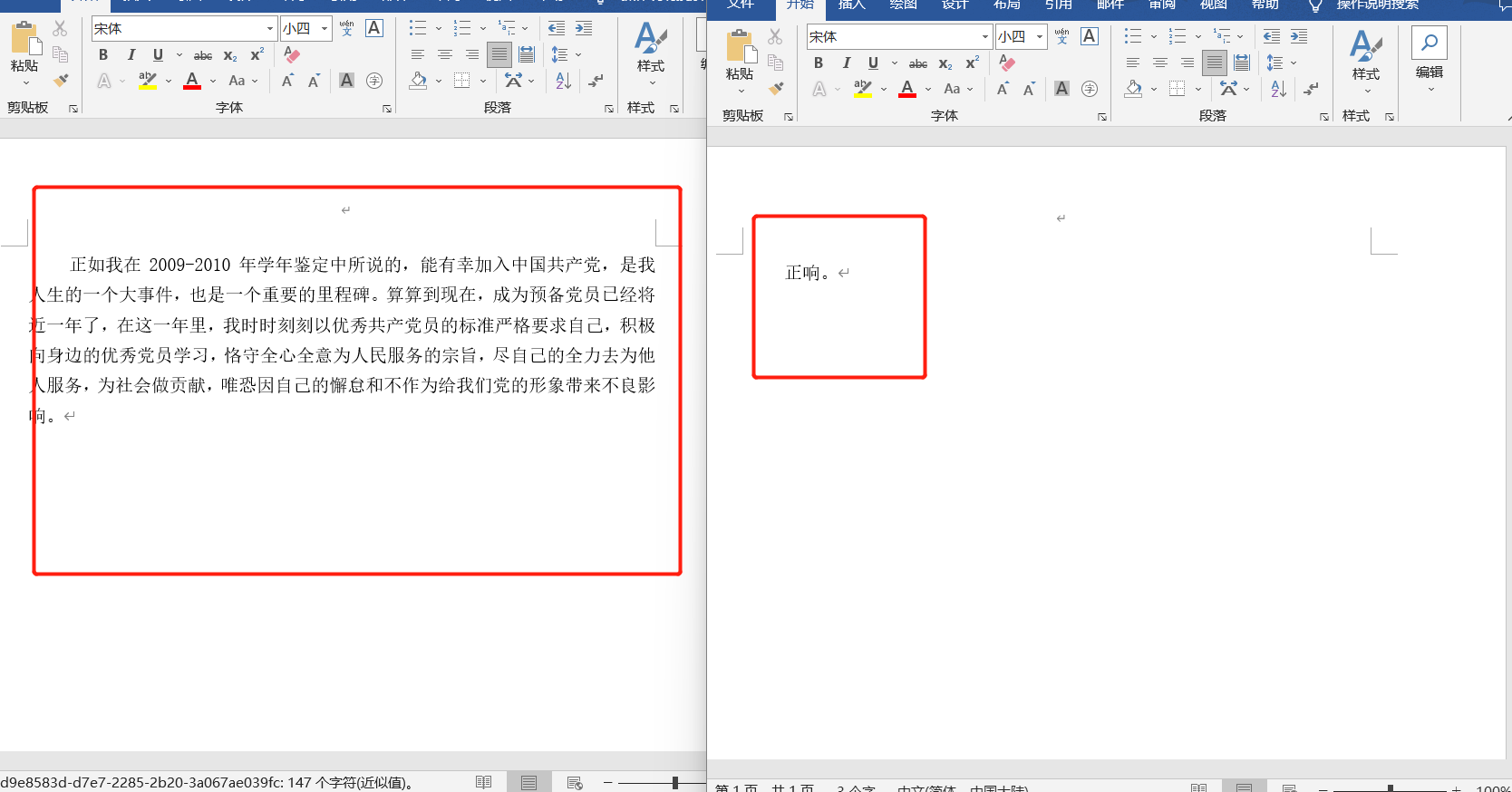
Task: Toggle align left in right Word window
Action: [1132, 63]
